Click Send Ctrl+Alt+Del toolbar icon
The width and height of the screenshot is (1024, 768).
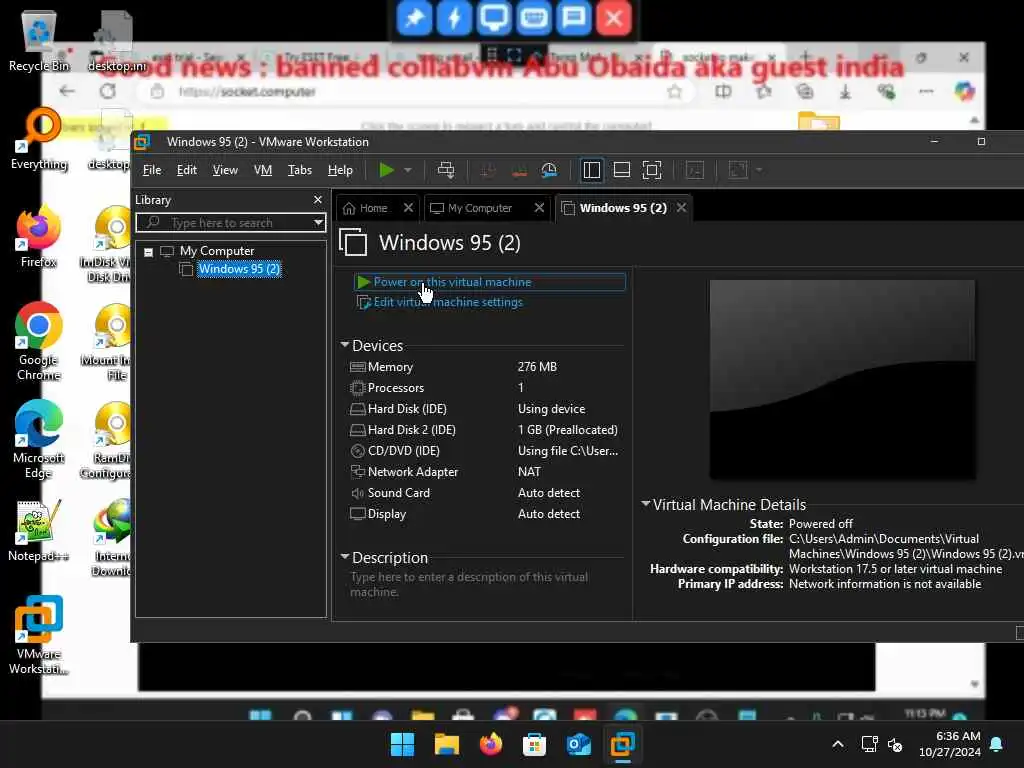tap(446, 170)
